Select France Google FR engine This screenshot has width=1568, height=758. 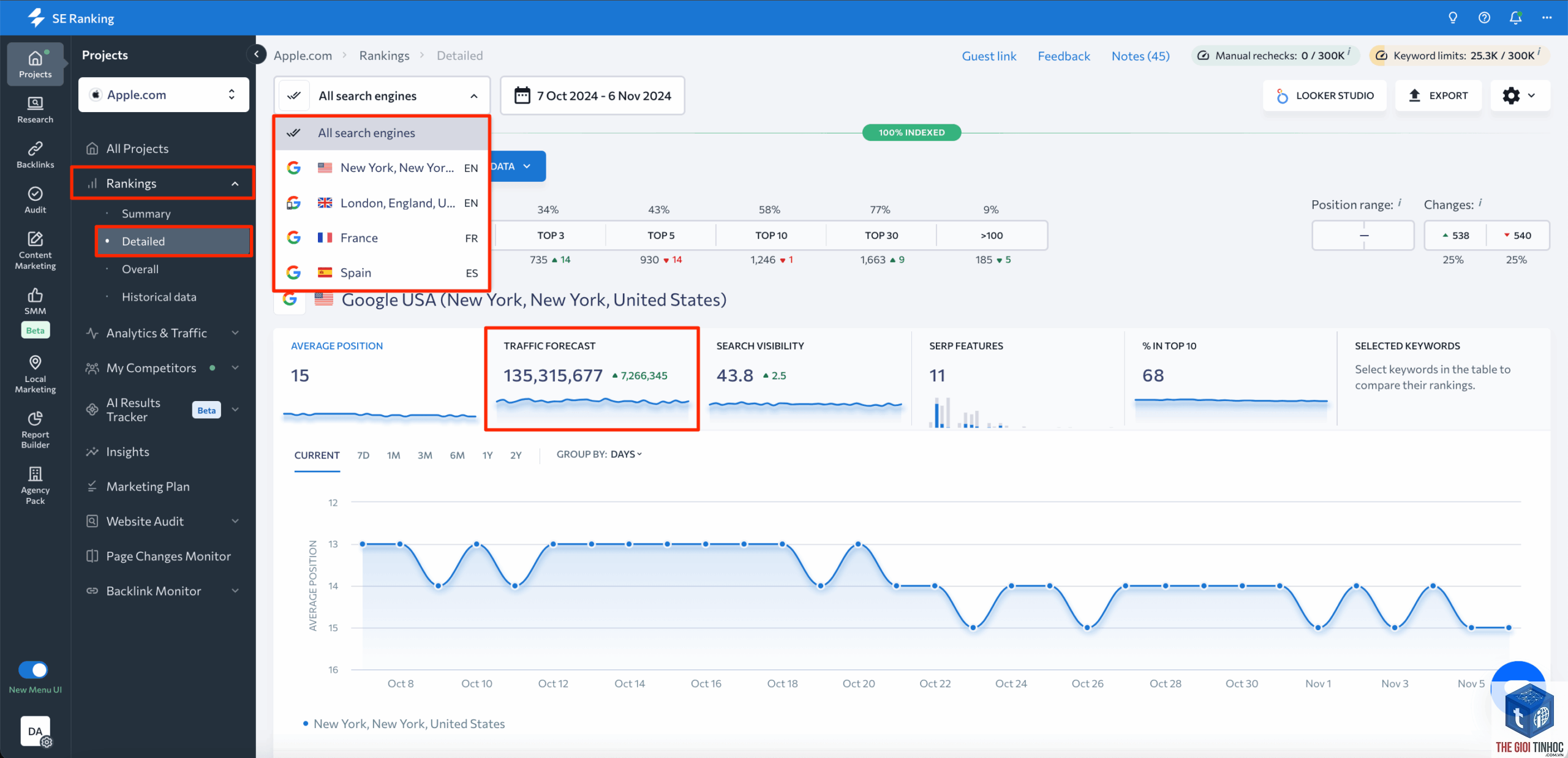(x=382, y=238)
